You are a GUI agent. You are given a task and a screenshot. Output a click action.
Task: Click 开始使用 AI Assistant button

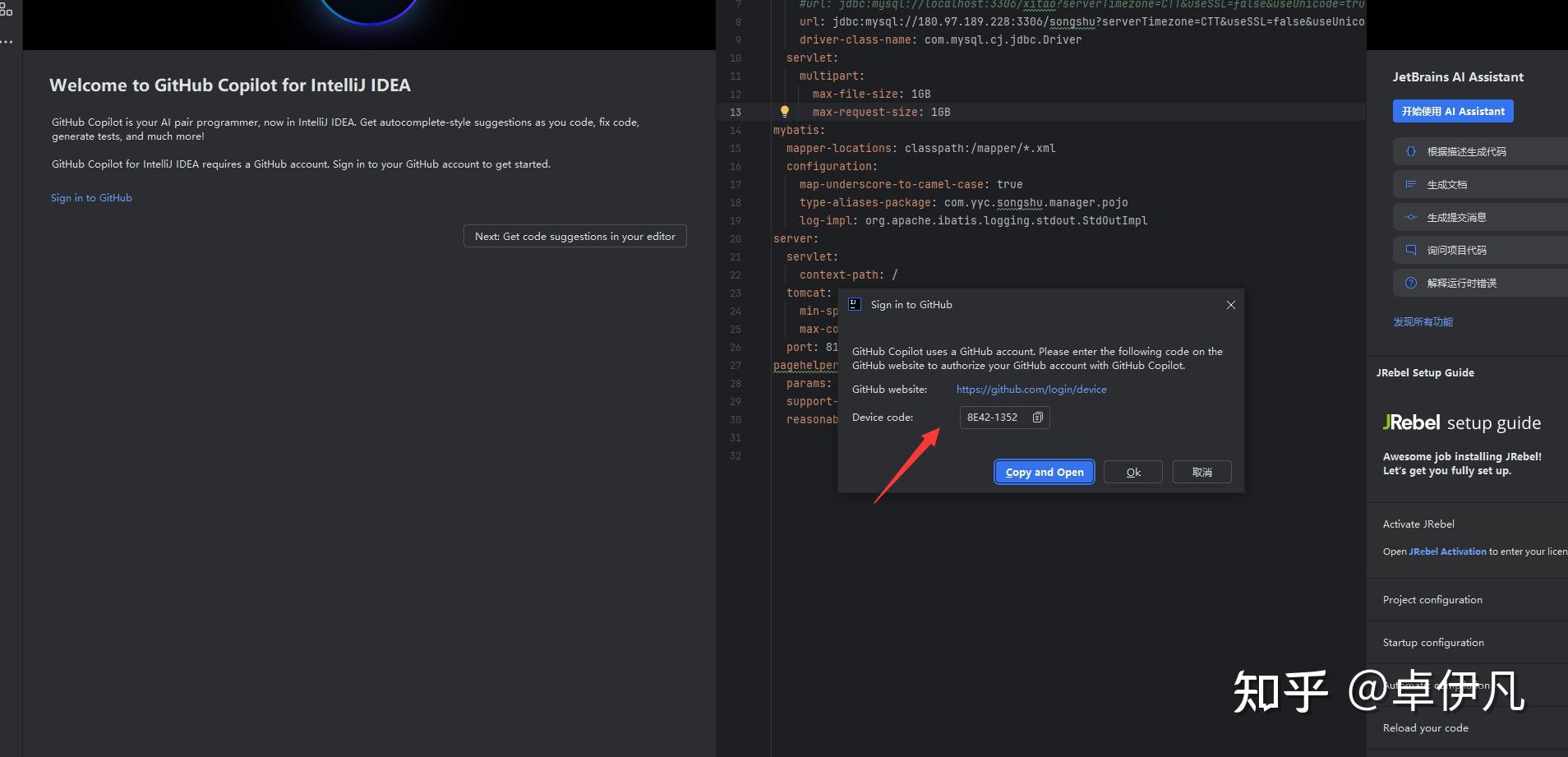(1452, 111)
